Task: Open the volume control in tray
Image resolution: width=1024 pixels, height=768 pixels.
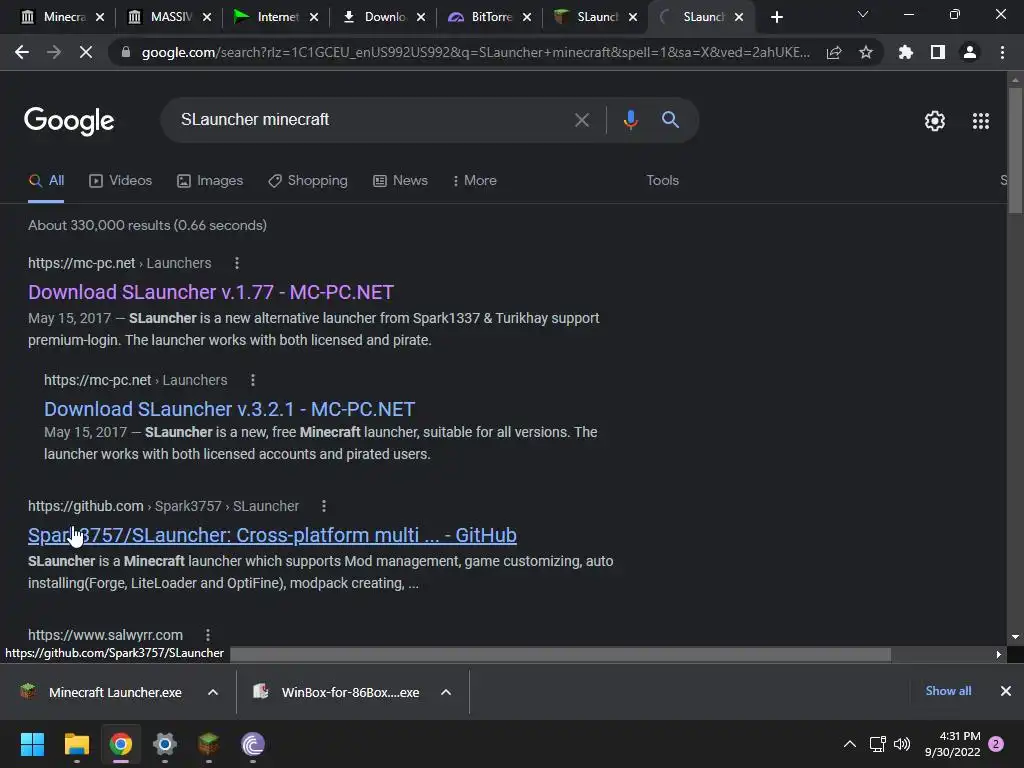Action: click(x=902, y=744)
